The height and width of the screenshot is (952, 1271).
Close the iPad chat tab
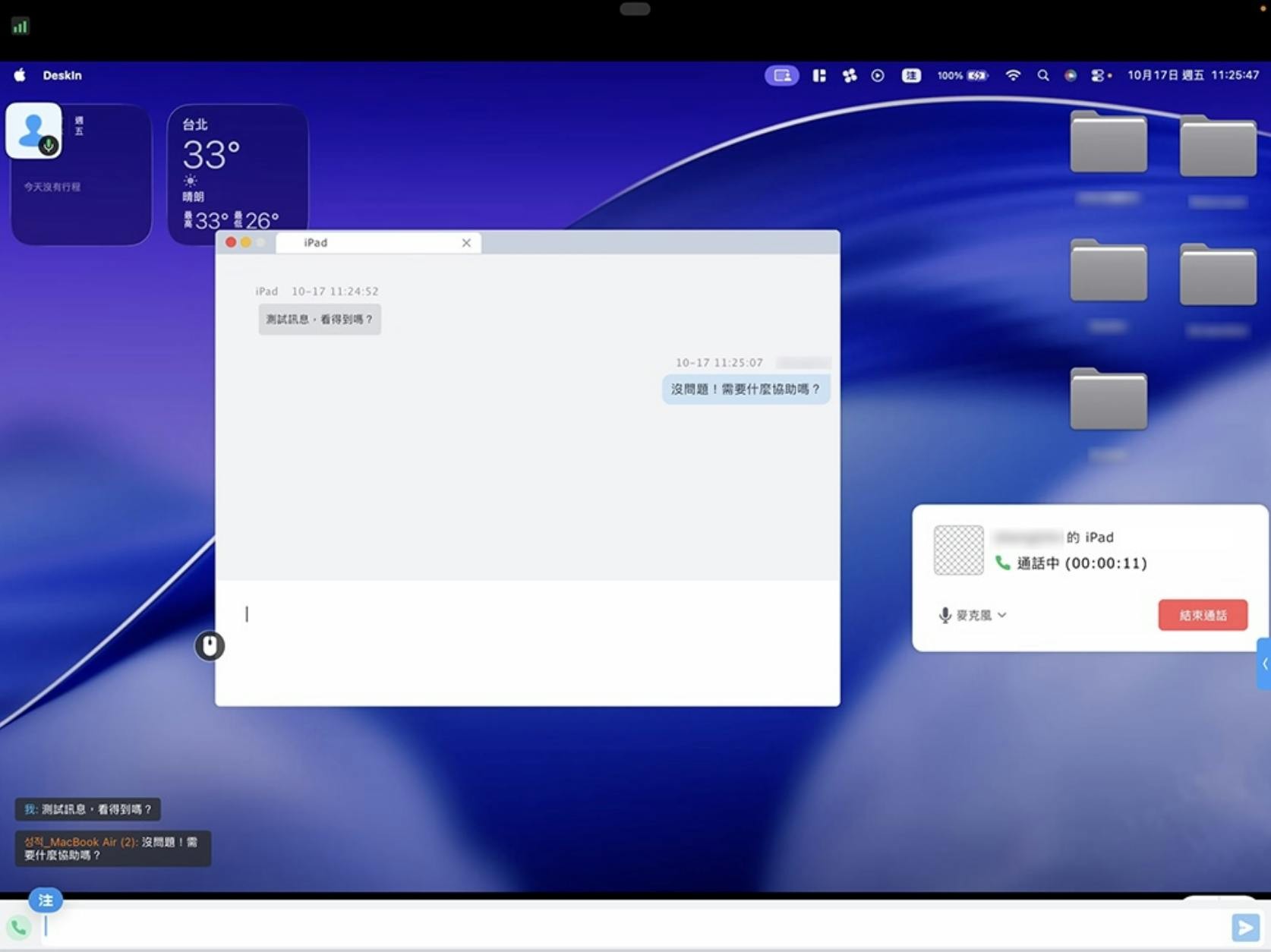point(466,243)
